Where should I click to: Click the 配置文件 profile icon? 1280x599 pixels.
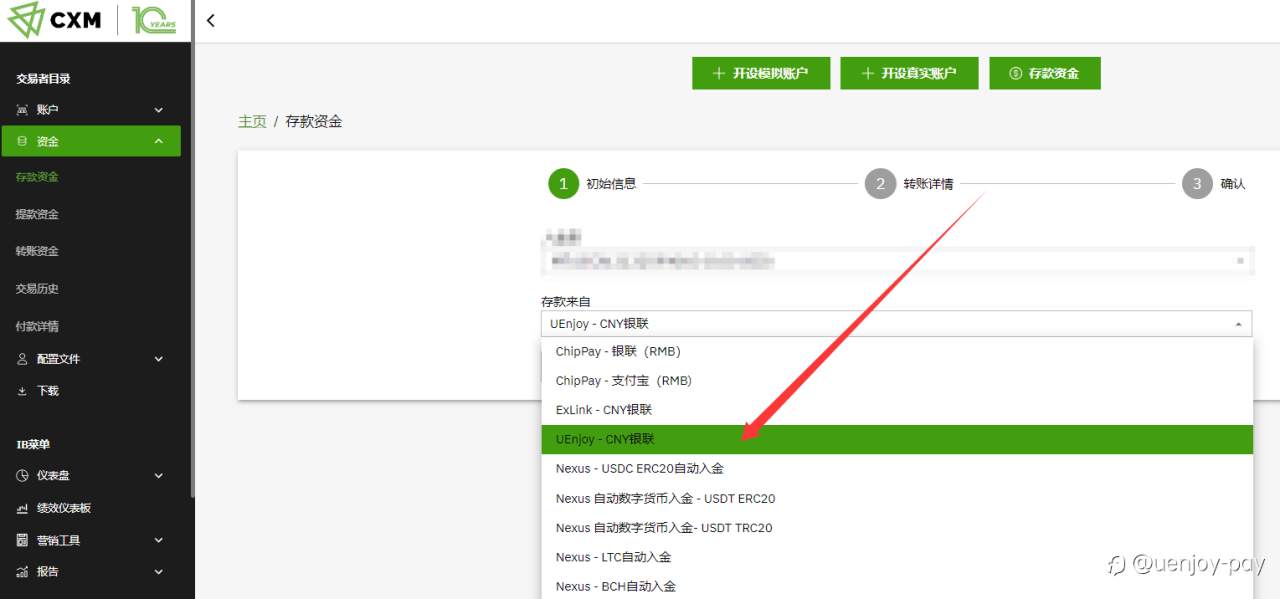[22, 359]
